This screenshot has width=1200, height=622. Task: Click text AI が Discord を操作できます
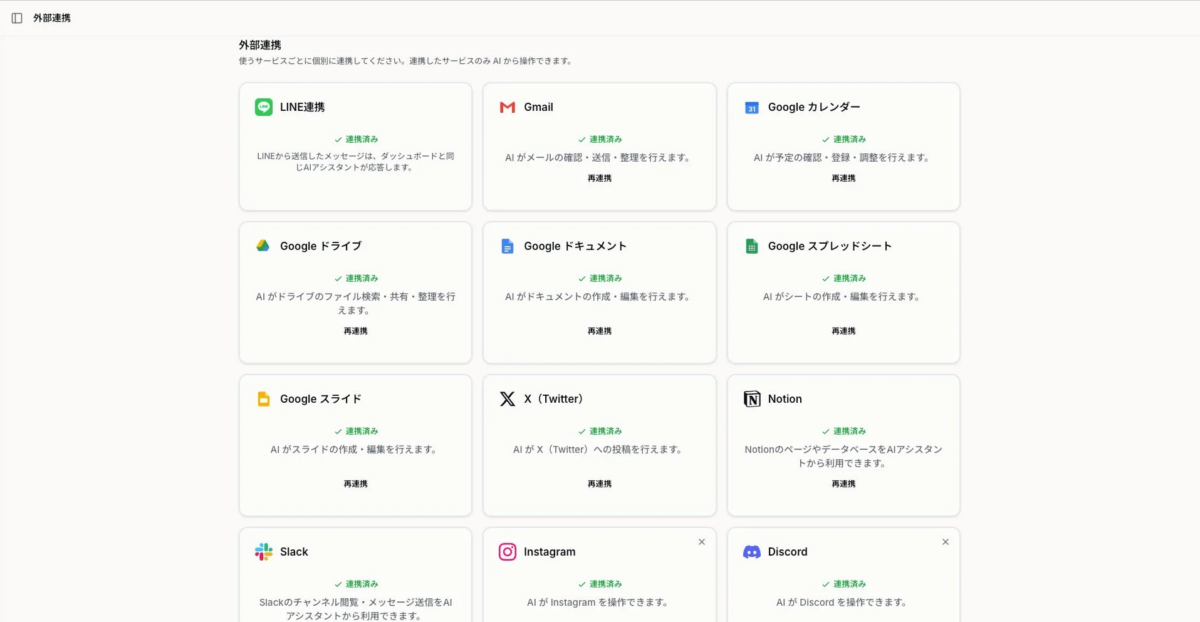pos(844,603)
